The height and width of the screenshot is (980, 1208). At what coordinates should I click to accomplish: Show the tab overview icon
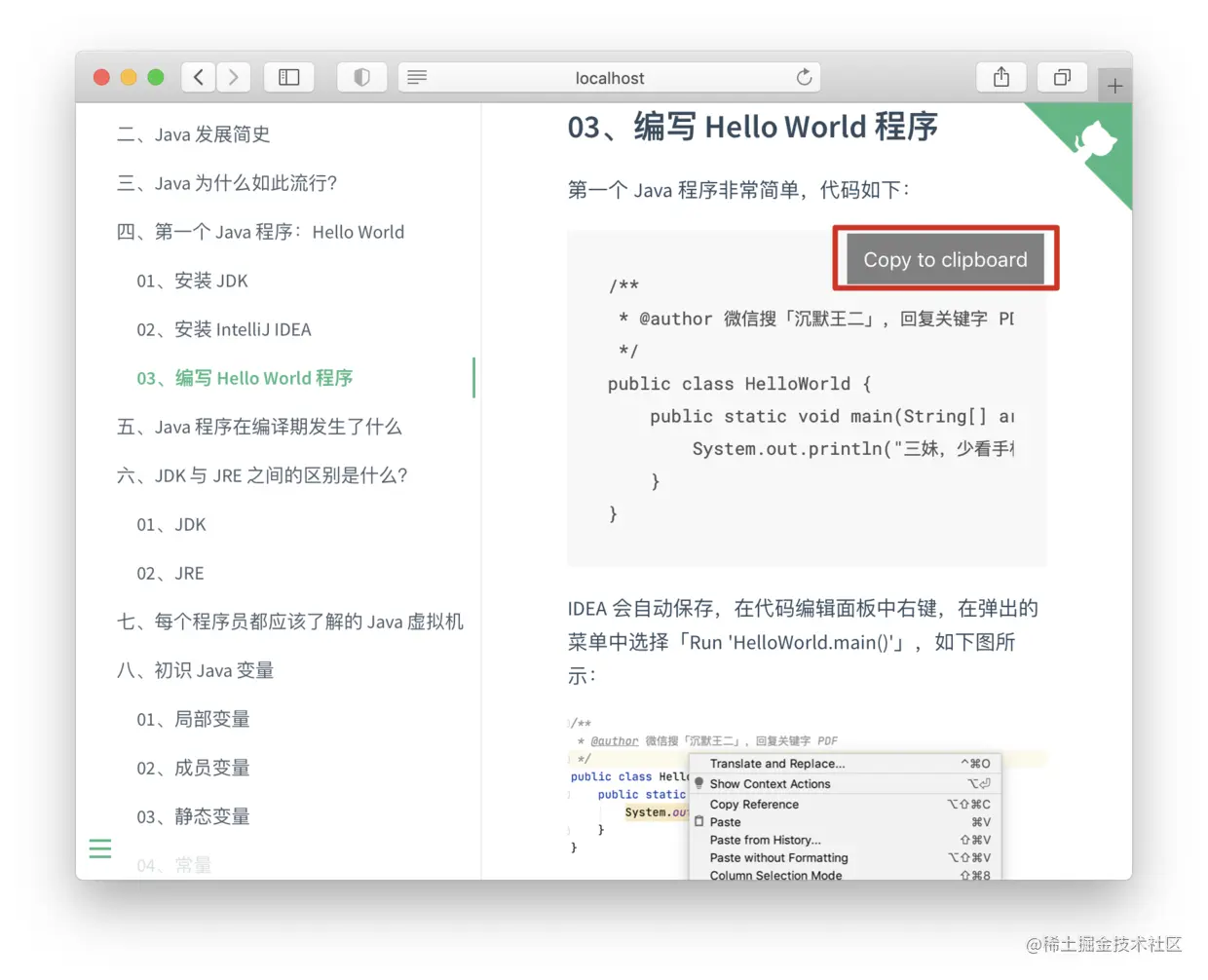tap(1062, 77)
